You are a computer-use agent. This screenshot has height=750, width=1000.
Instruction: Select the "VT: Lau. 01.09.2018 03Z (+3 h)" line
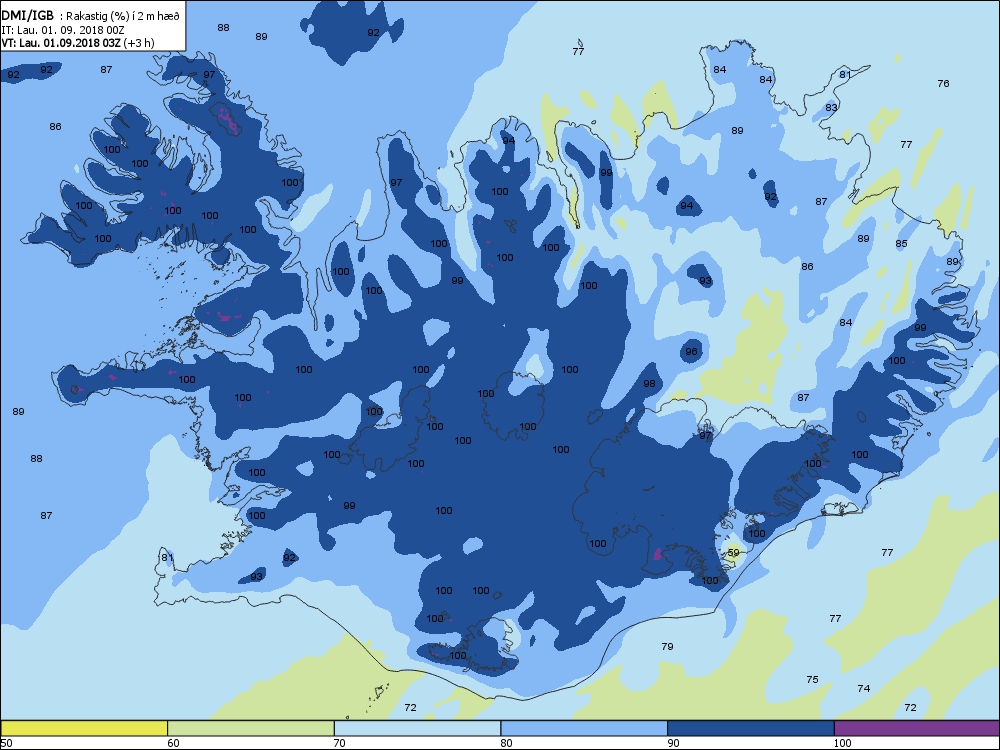[x=78, y=43]
